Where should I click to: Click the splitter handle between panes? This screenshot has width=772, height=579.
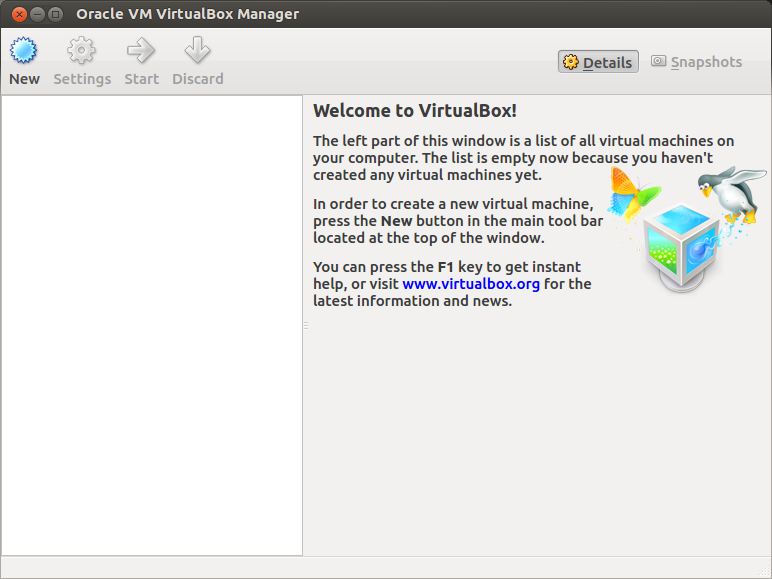pos(306,325)
